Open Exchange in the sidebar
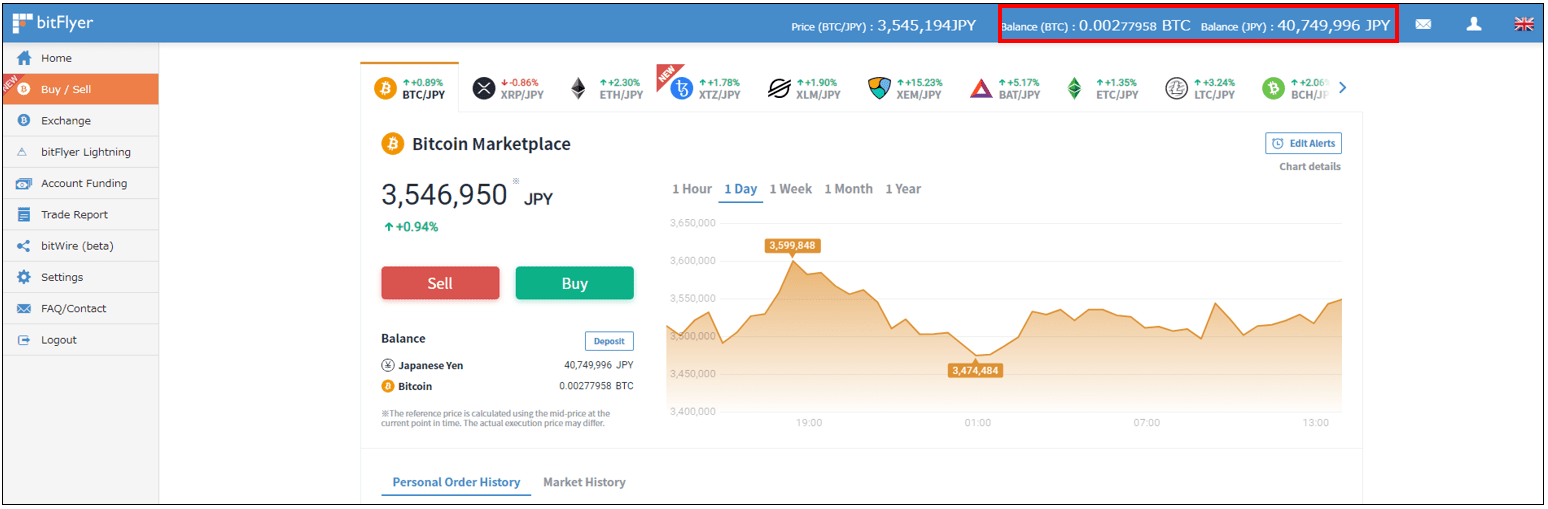This screenshot has height=509, width=1548. [80, 121]
